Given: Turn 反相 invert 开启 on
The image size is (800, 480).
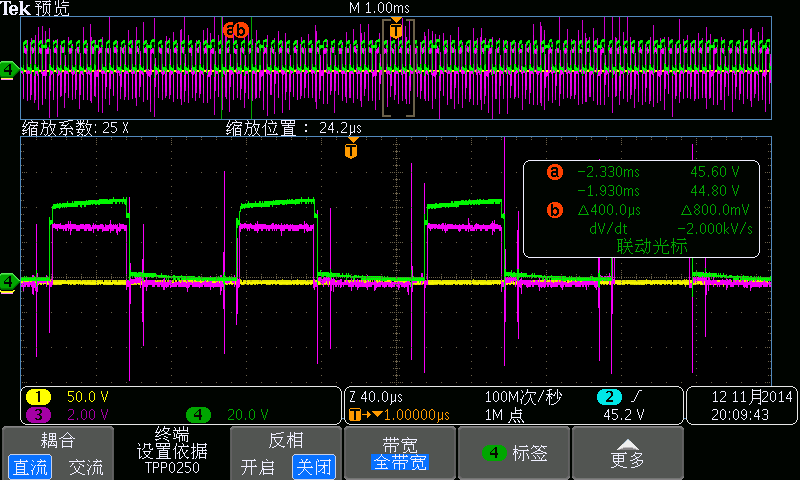Looking at the screenshot, I should 258,467.
